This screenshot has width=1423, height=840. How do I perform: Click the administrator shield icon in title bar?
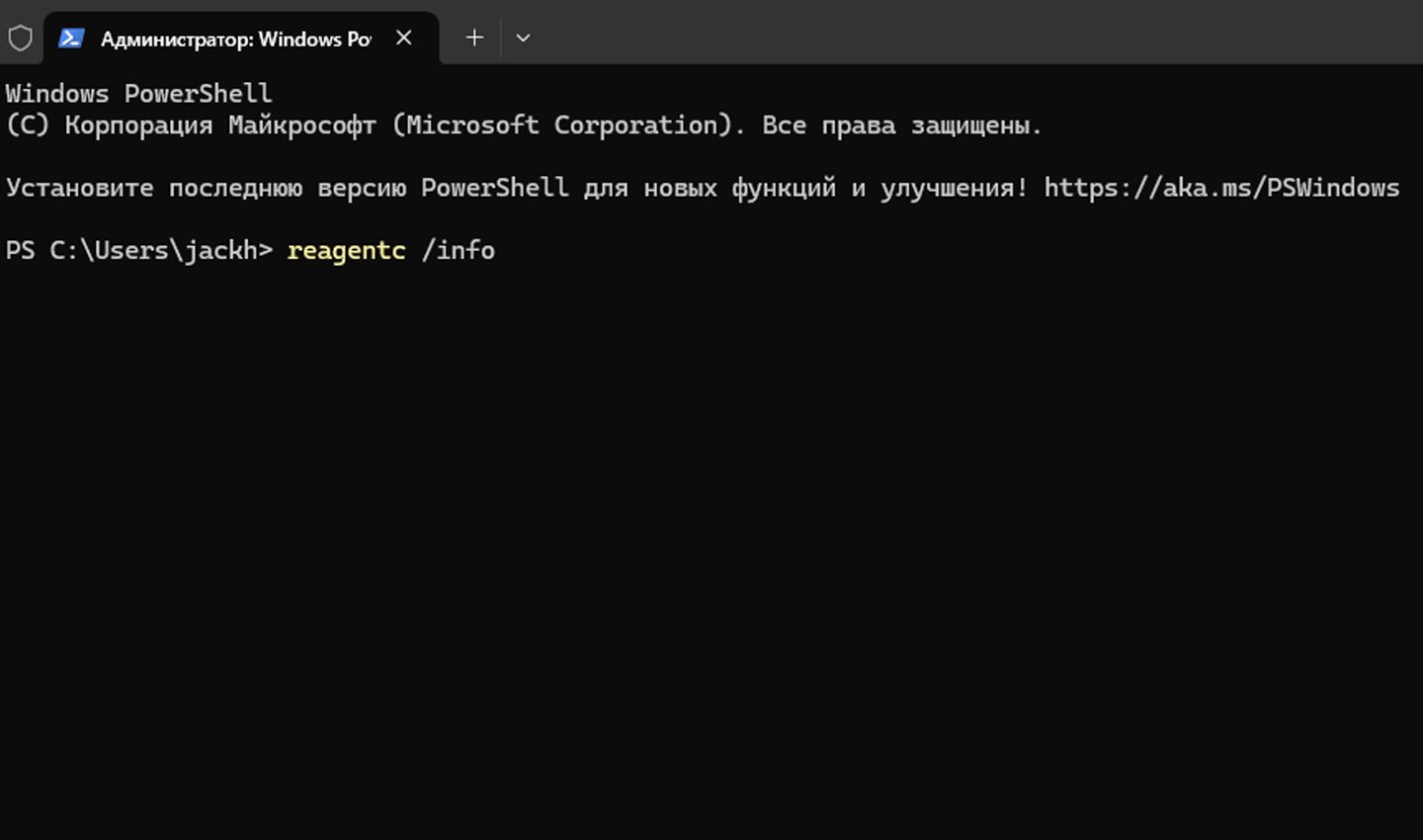point(20,39)
